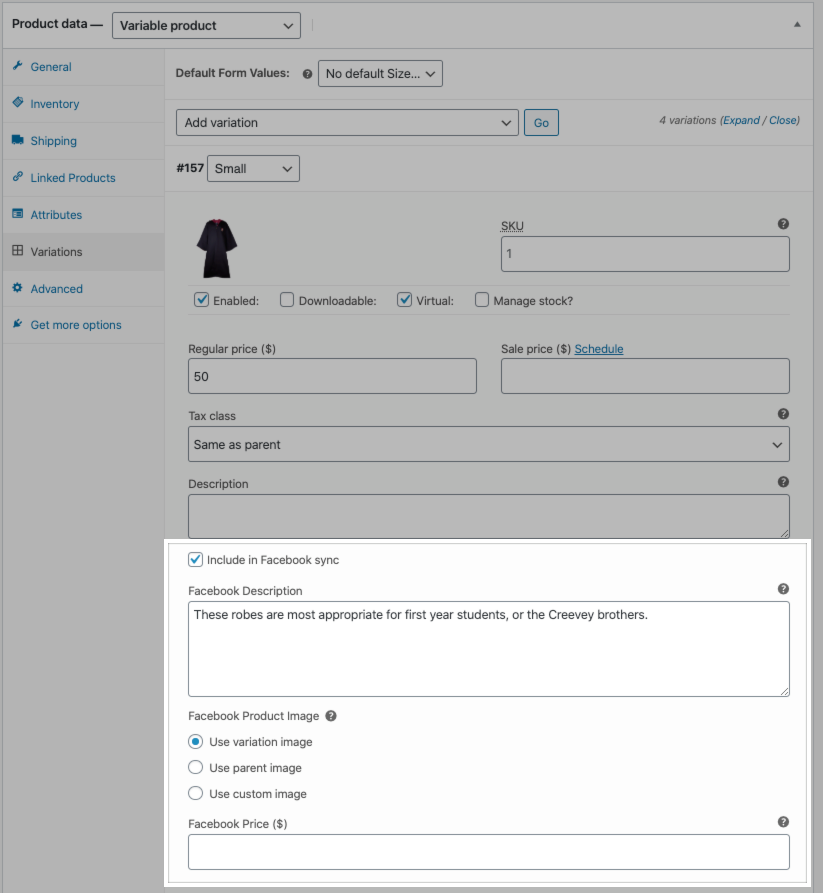
Task: Open the Description help tip icon
Action: pyautogui.click(x=783, y=482)
